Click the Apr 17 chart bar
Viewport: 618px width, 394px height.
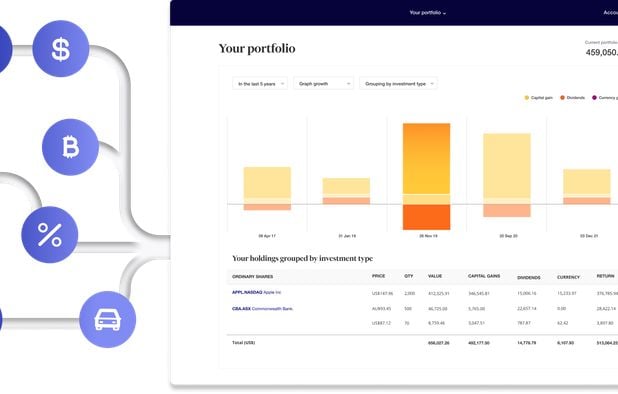tap(267, 188)
